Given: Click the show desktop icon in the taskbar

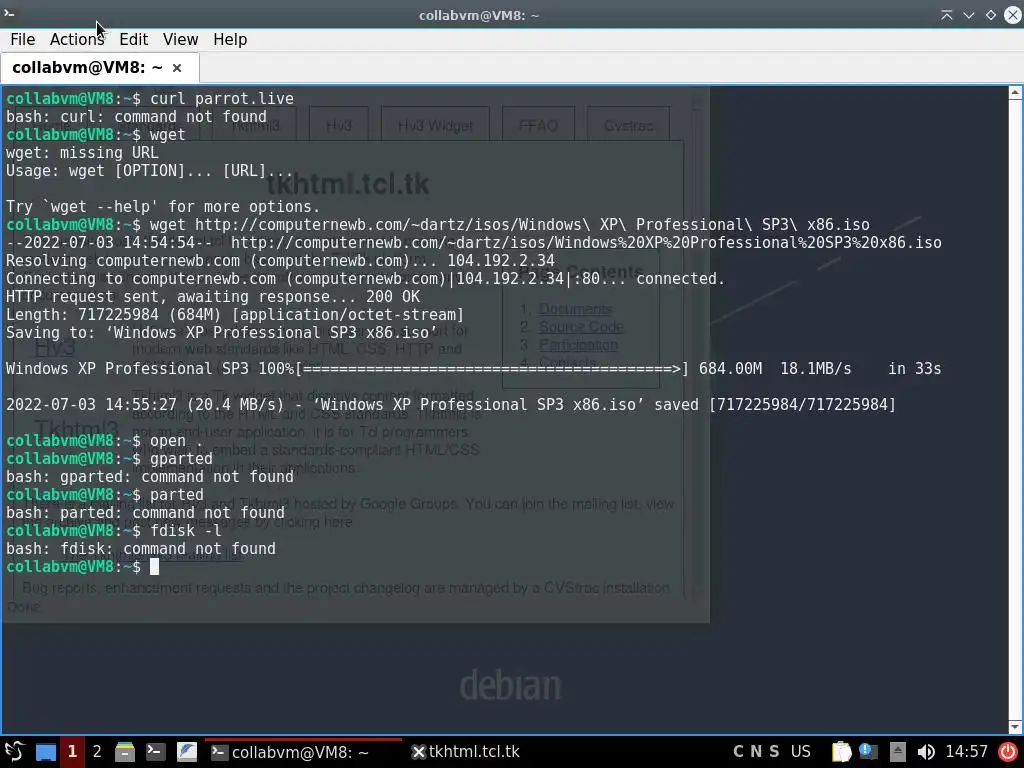Looking at the screenshot, I should 45,752.
